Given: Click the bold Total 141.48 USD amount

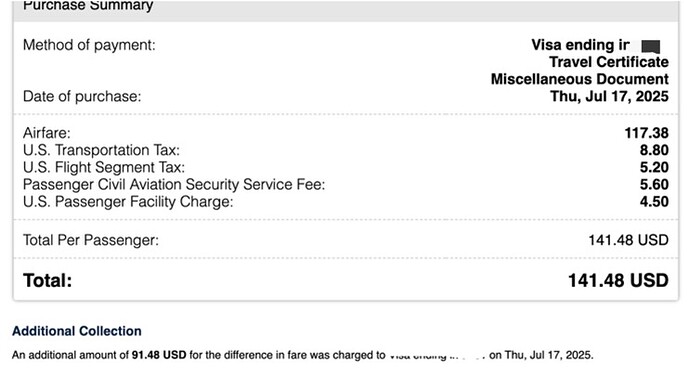Looking at the screenshot, I should coord(618,280).
